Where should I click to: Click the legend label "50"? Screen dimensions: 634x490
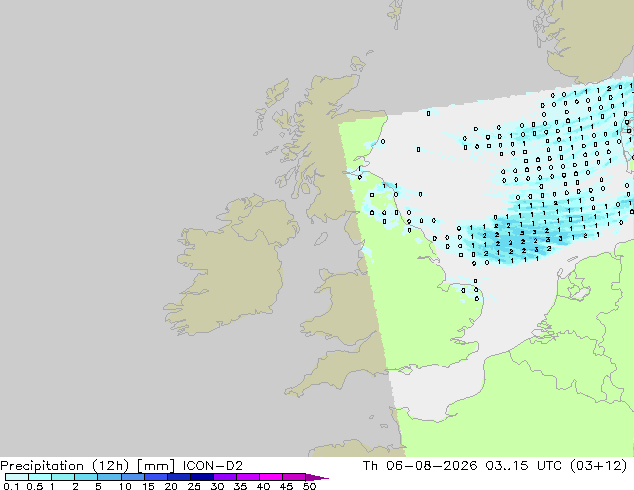pyautogui.click(x=309, y=486)
